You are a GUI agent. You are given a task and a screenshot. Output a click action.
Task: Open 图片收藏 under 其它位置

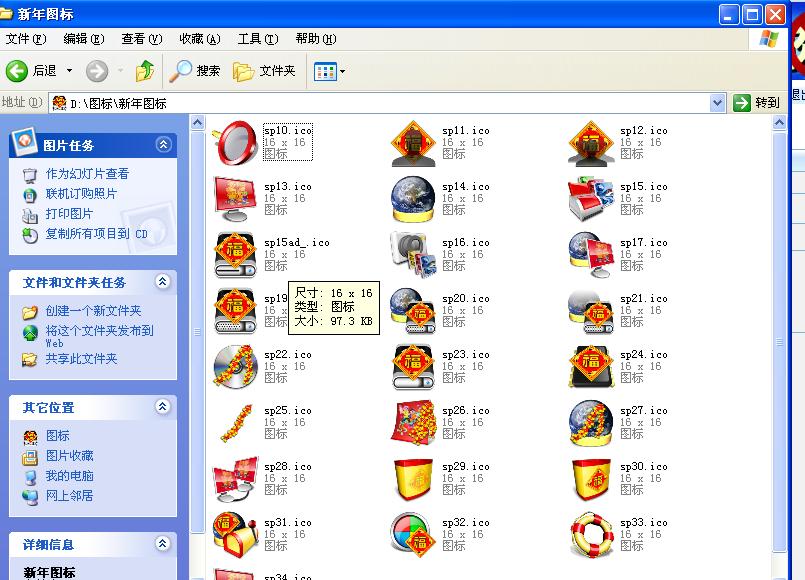coord(69,456)
